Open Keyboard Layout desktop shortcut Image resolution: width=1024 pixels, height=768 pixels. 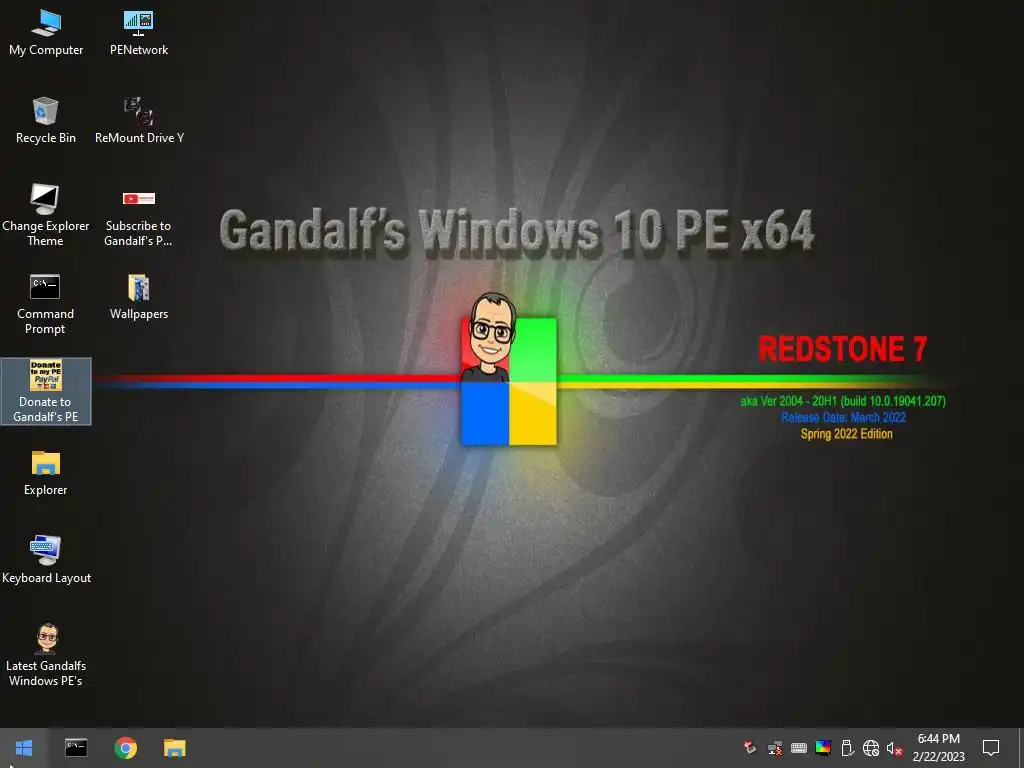(46, 560)
